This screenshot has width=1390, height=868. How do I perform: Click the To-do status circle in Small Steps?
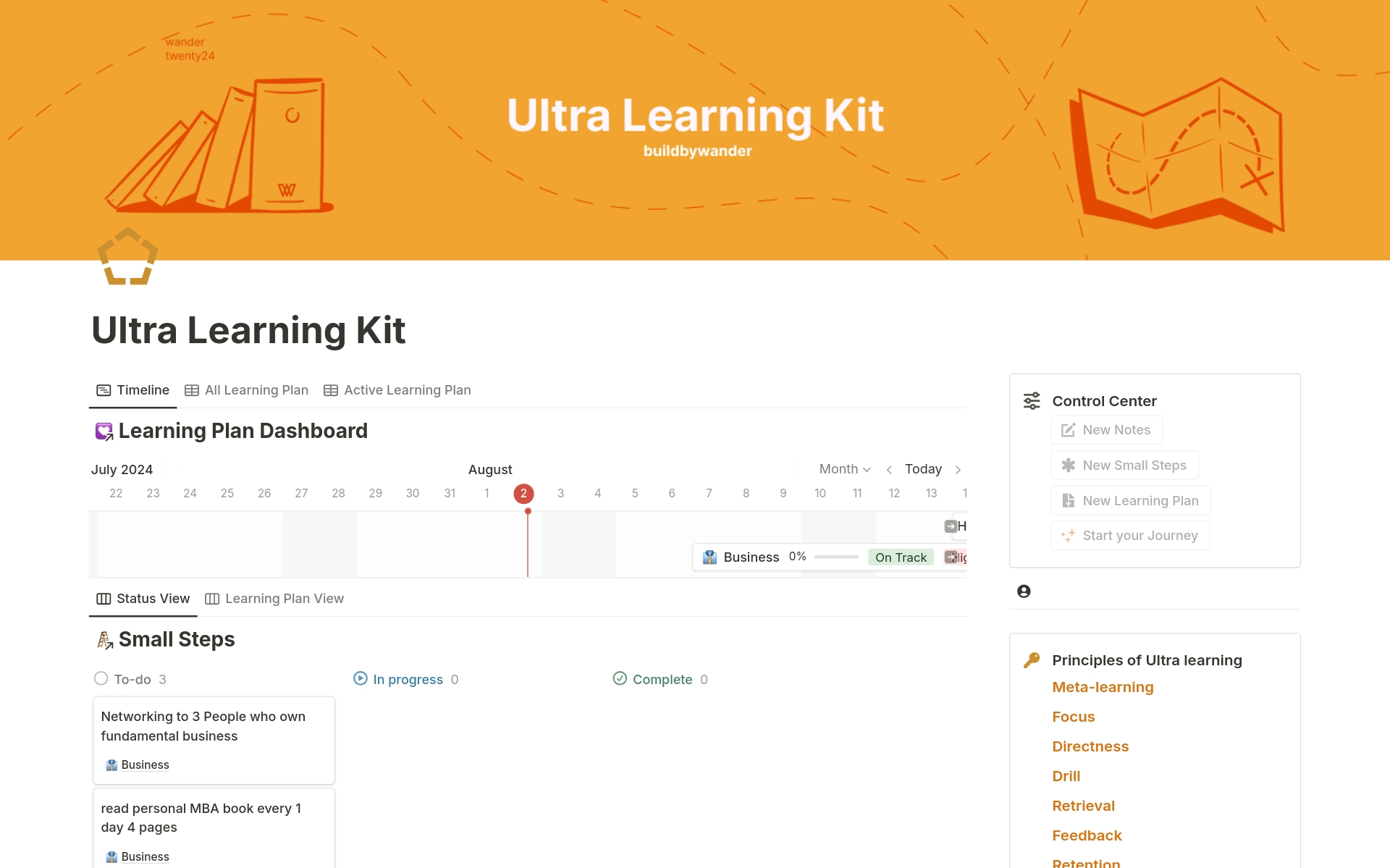[x=101, y=679]
